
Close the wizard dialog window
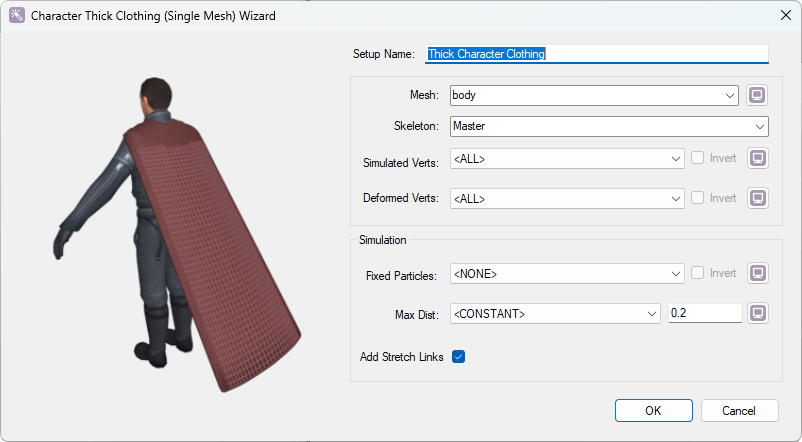click(x=786, y=15)
